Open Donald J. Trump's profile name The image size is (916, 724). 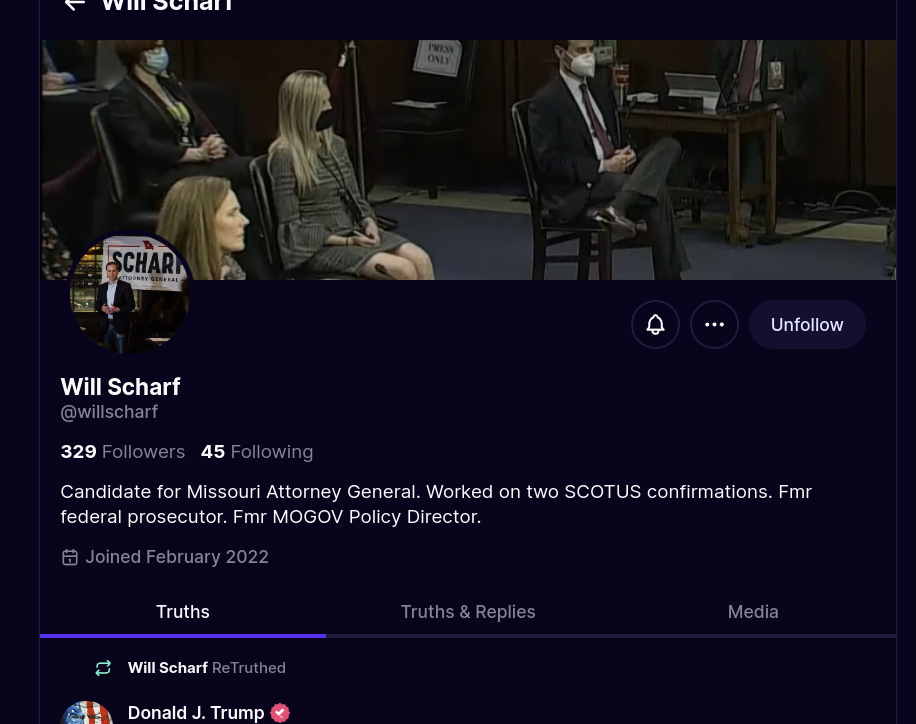pos(196,713)
